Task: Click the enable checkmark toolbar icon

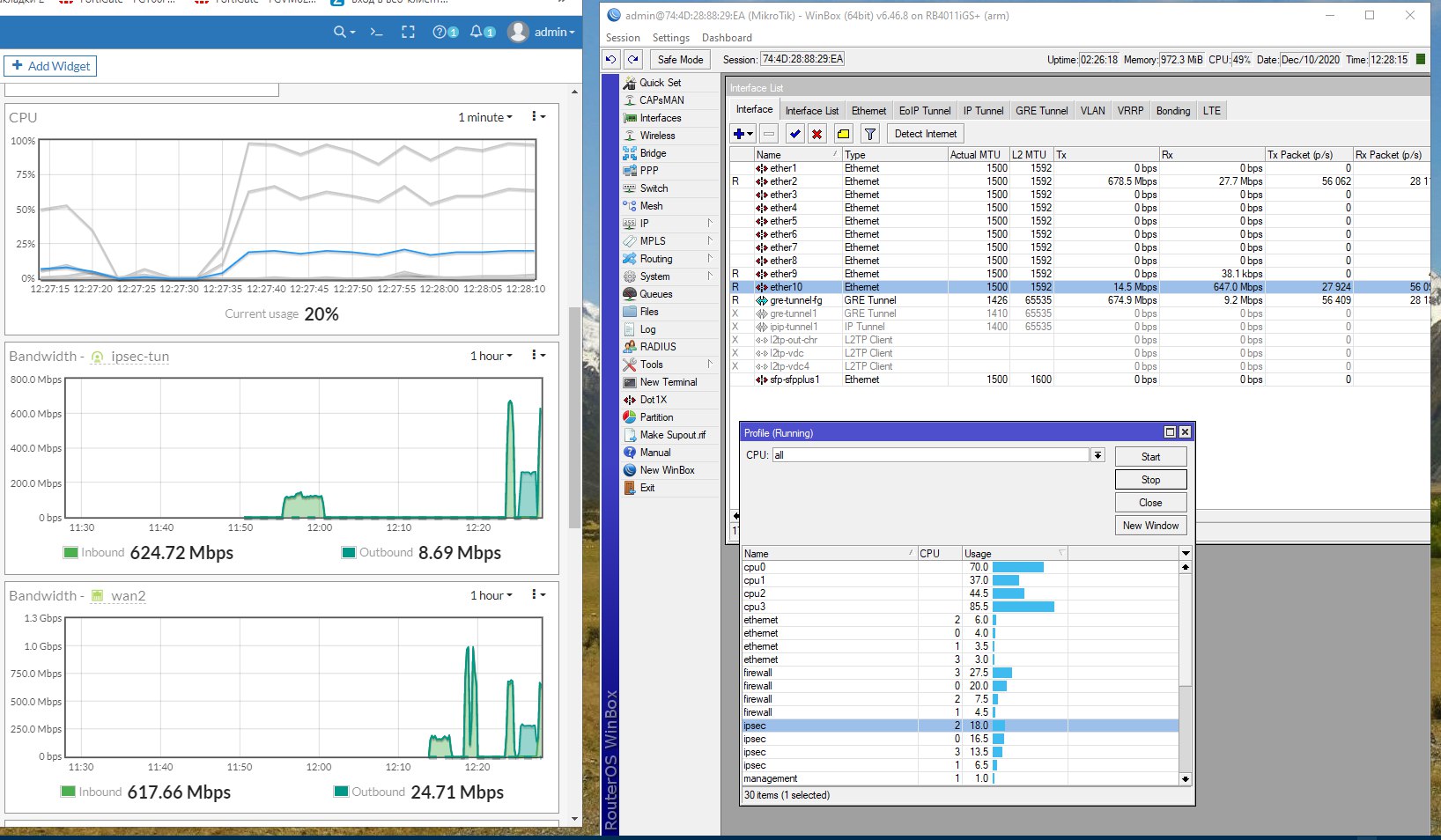Action: pyautogui.click(x=794, y=134)
